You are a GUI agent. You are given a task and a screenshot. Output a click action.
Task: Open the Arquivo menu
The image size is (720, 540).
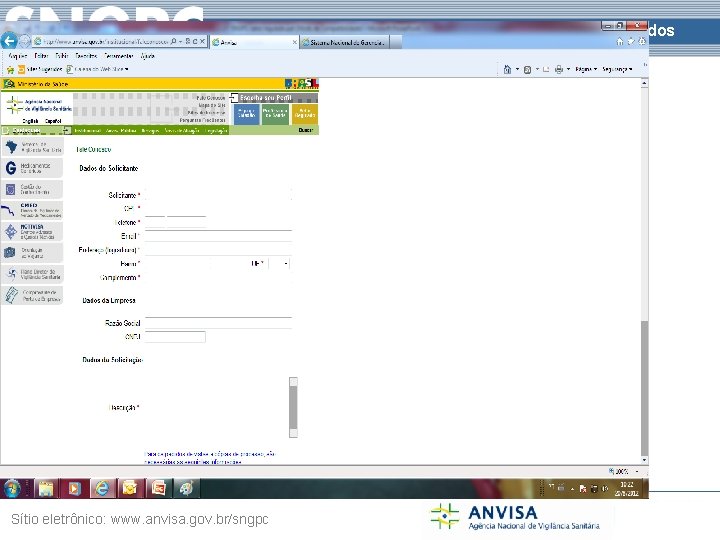point(18,56)
